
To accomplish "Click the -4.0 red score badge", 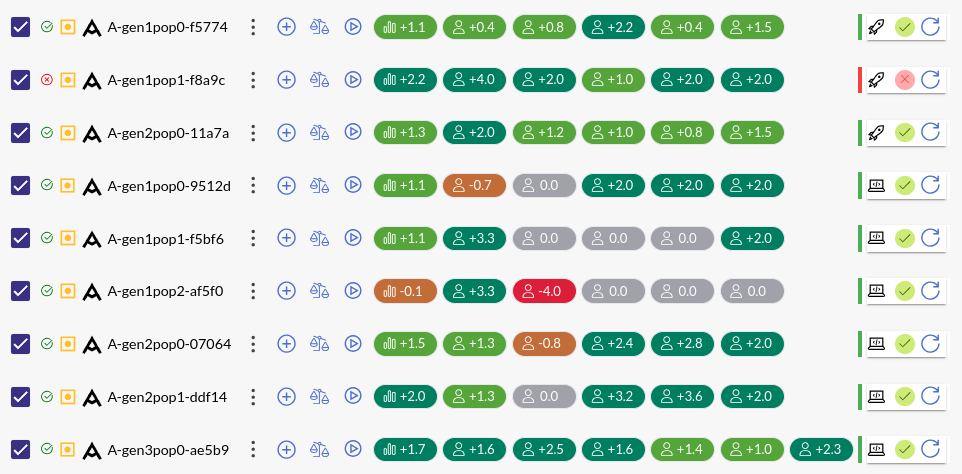I will 544,291.
